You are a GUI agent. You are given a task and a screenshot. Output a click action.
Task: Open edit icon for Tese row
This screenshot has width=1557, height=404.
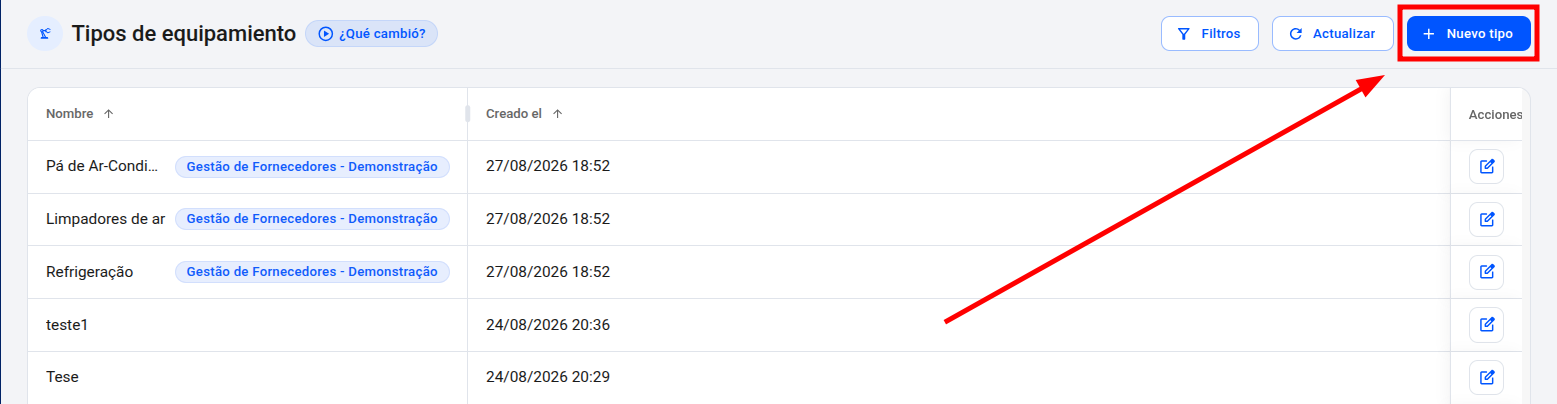tap(1486, 377)
